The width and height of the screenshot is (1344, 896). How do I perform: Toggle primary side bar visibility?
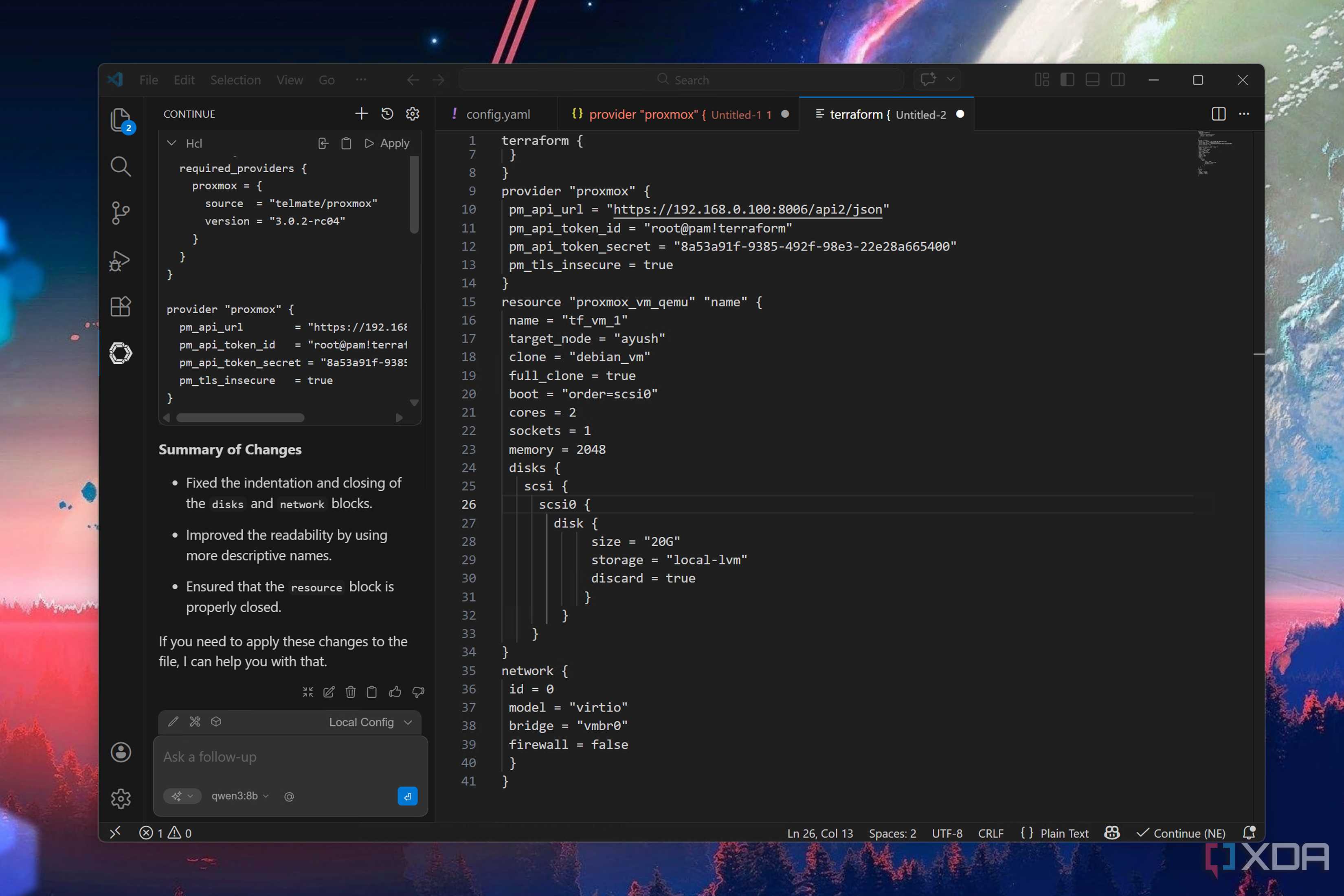click(1067, 79)
